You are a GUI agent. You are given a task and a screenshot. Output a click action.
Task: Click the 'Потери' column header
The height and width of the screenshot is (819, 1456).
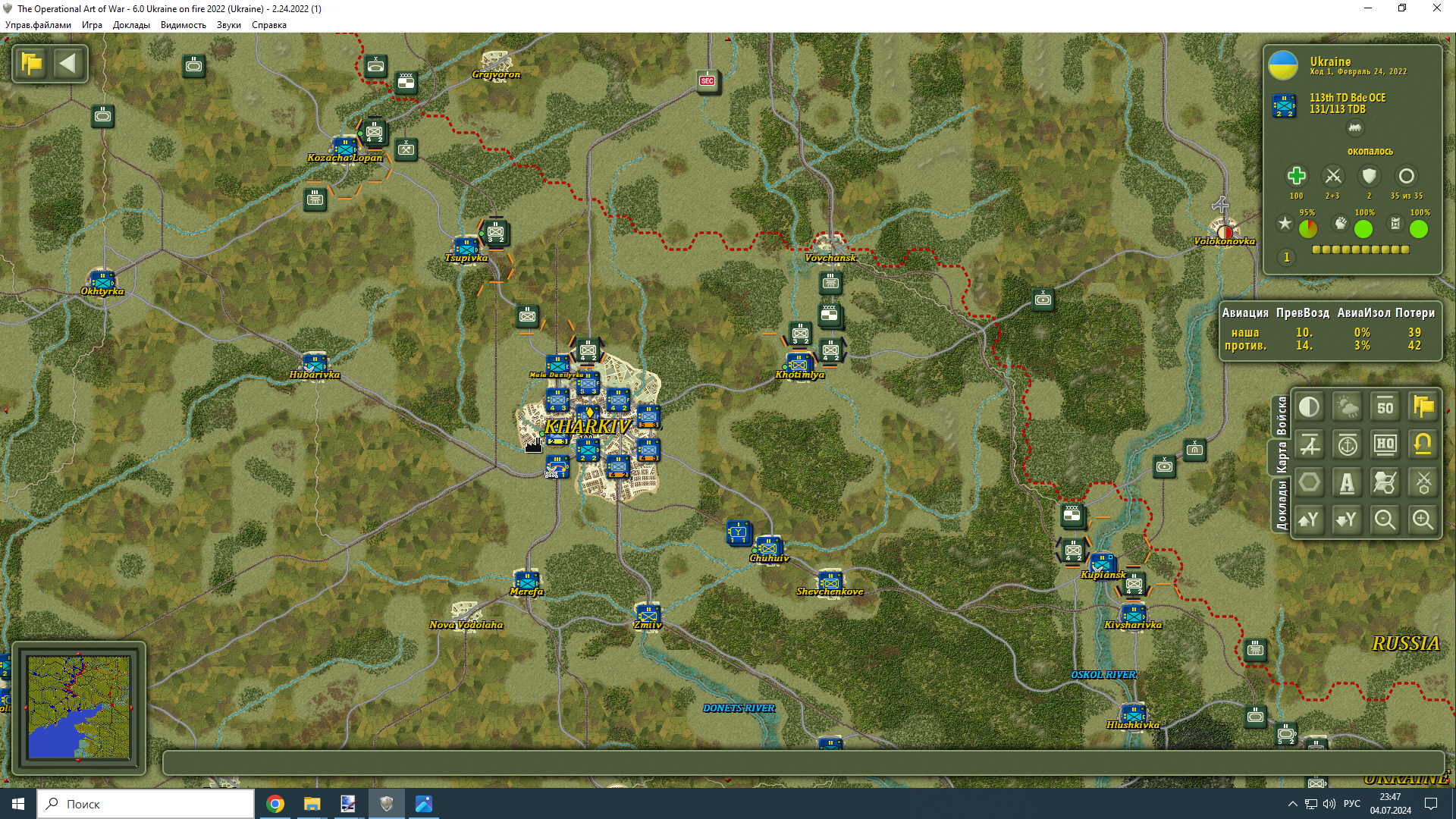coord(1414,313)
